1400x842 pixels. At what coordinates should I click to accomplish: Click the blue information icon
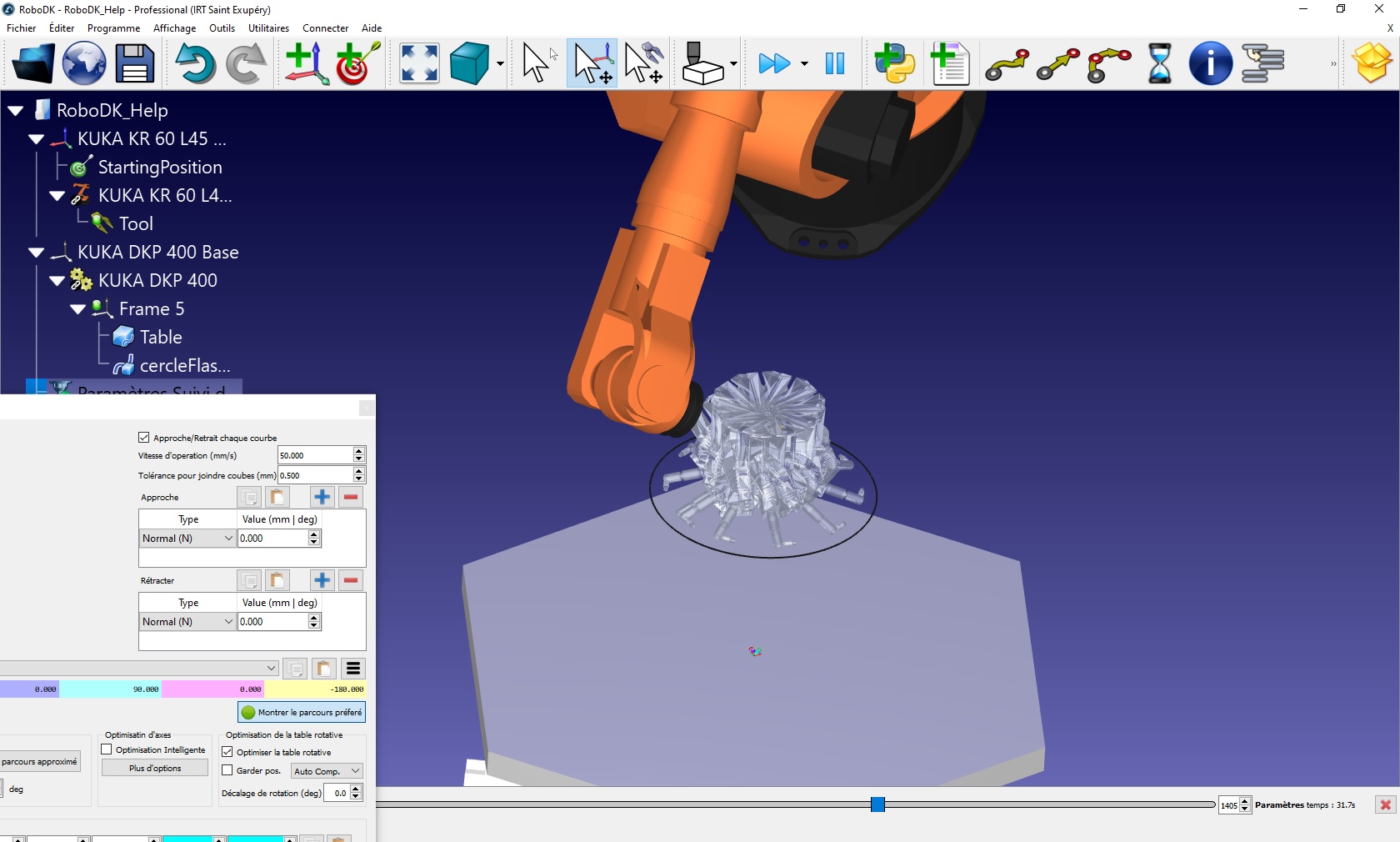click(x=1210, y=64)
